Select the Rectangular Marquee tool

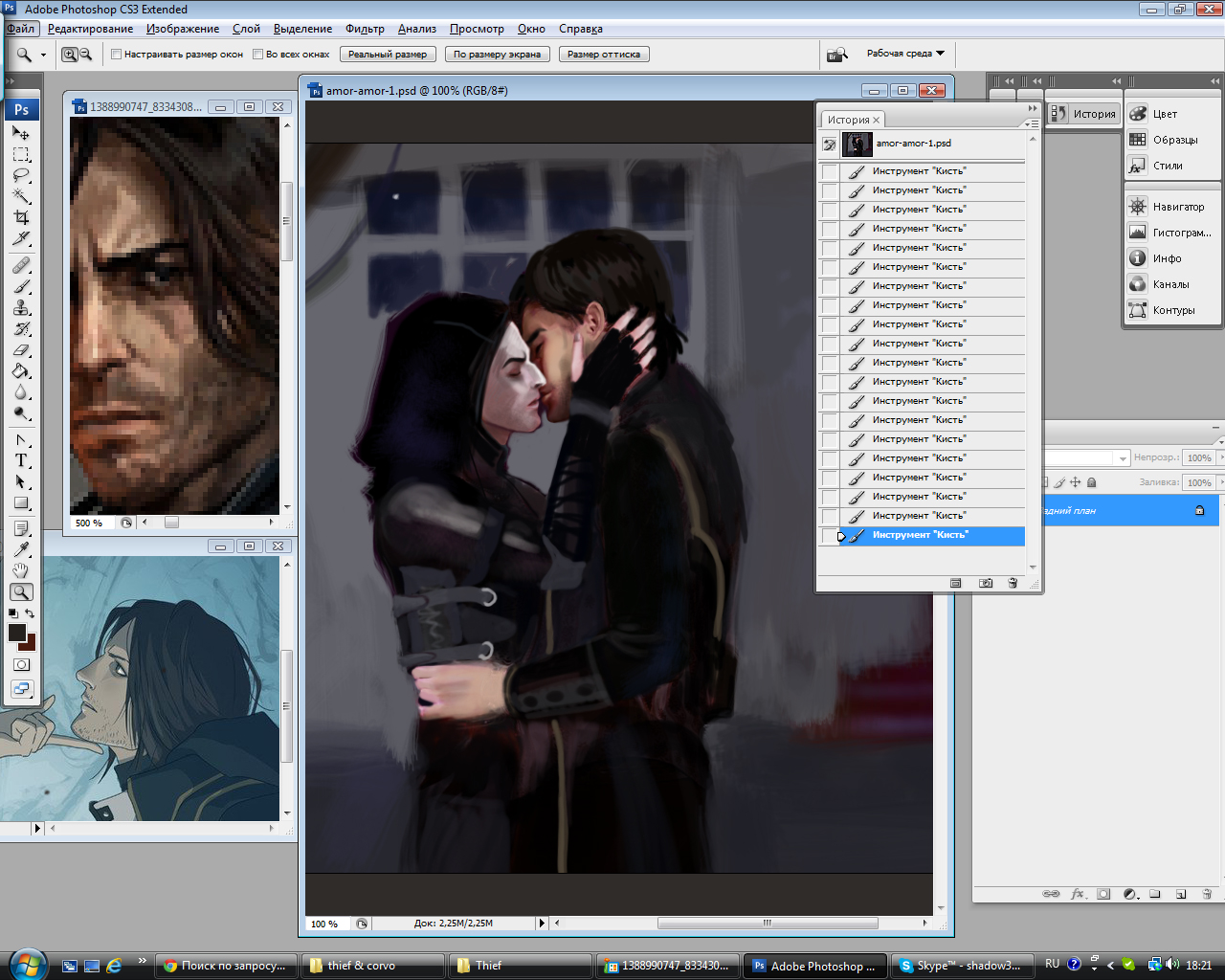(21, 154)
